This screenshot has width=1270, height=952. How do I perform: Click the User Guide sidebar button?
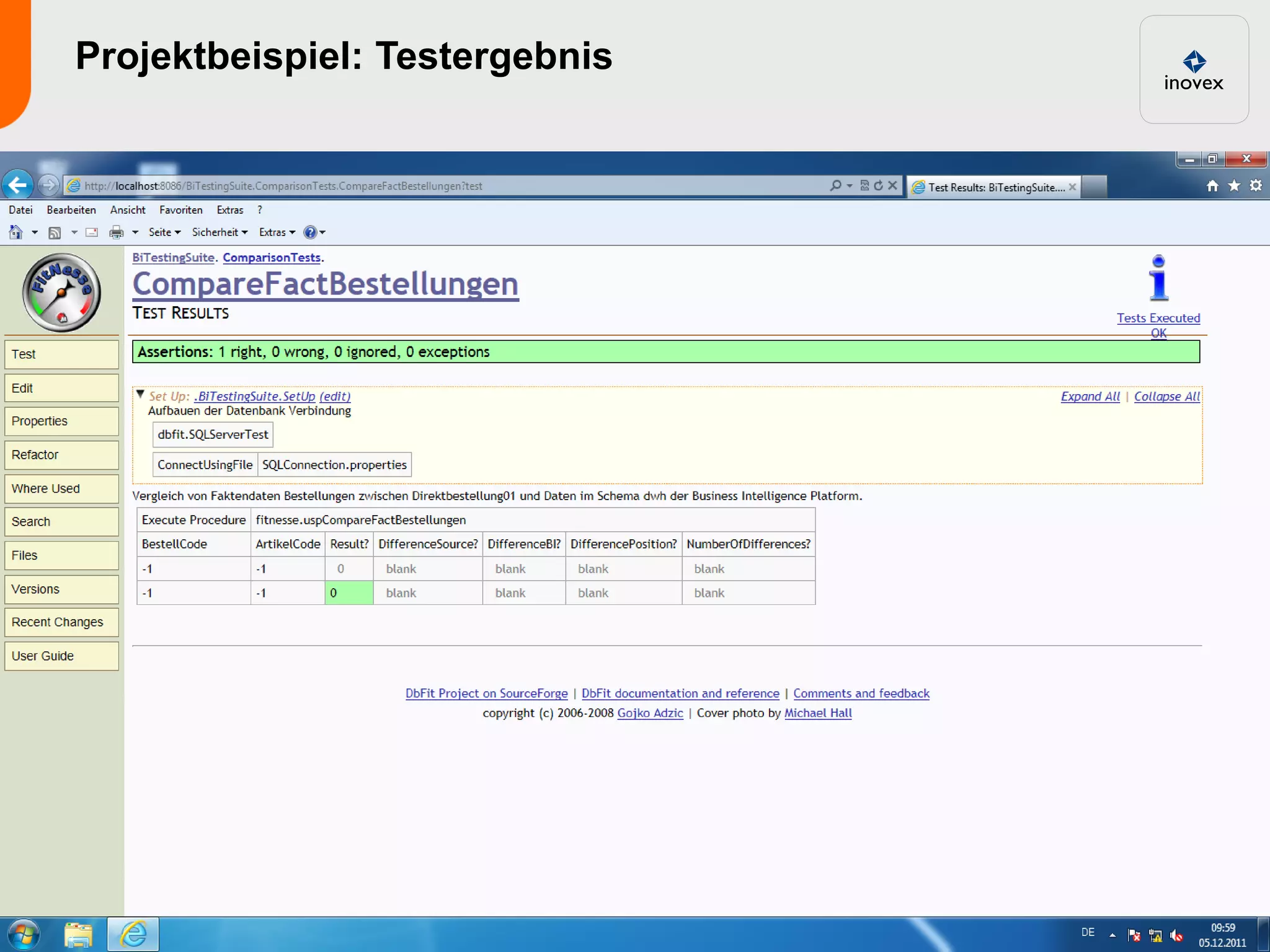(x=61, y=656)
